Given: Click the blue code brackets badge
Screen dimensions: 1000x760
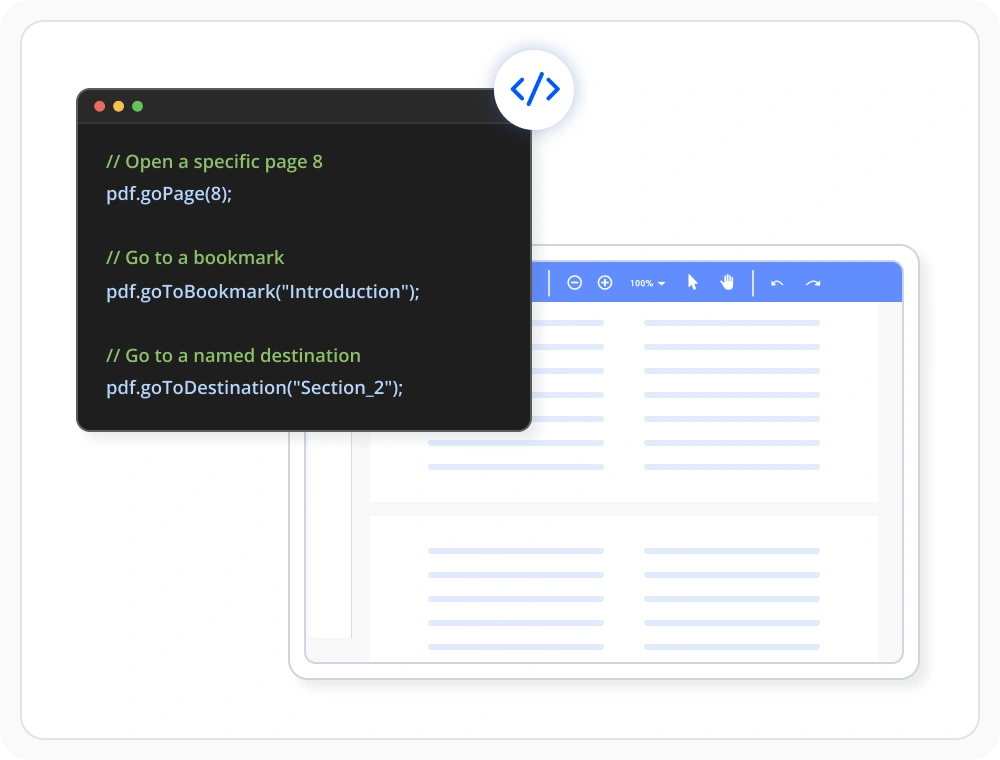Looking at the screenshot, I should (x=534, y=89).
